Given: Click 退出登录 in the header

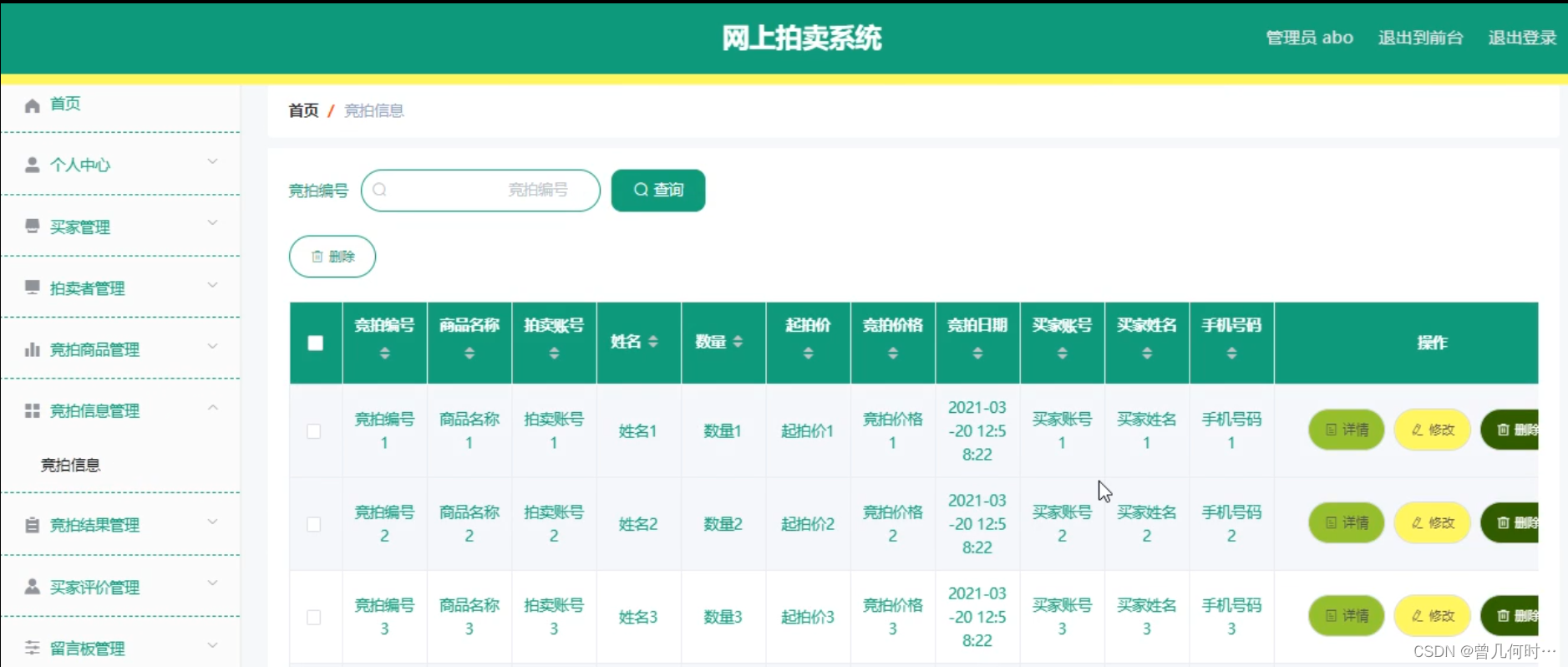Looking at the screenshot, I should tap(1522, 38).
